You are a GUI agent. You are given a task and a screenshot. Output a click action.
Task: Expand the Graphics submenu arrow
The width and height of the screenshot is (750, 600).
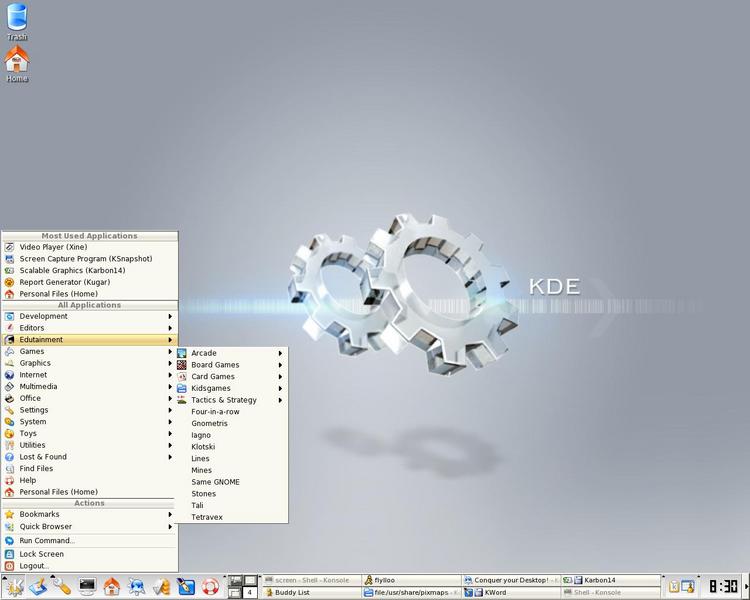[170, 363]
